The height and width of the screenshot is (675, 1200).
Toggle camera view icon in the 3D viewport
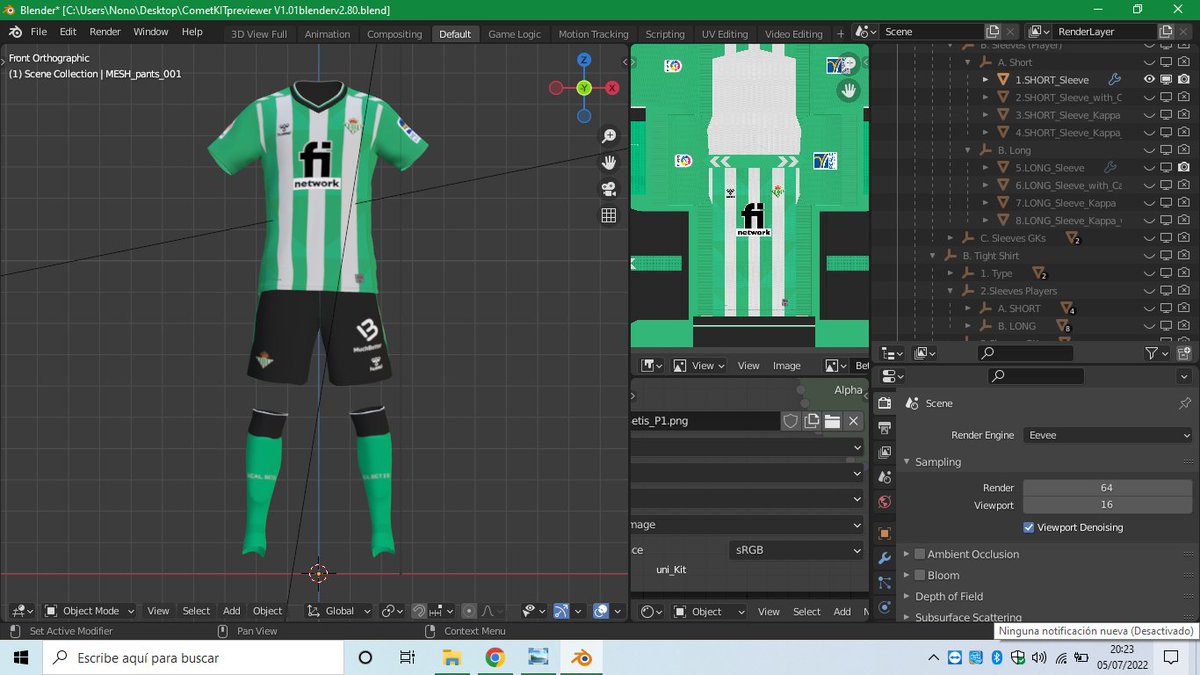(609, 189)
